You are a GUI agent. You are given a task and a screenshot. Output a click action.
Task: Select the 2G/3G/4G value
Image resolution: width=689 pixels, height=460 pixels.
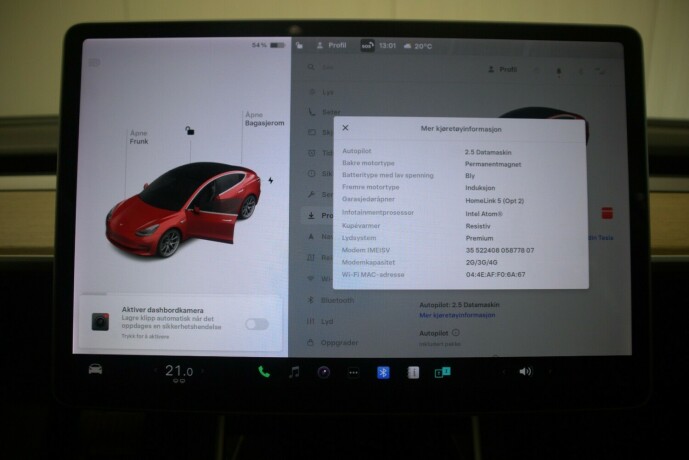coord(481,262)
